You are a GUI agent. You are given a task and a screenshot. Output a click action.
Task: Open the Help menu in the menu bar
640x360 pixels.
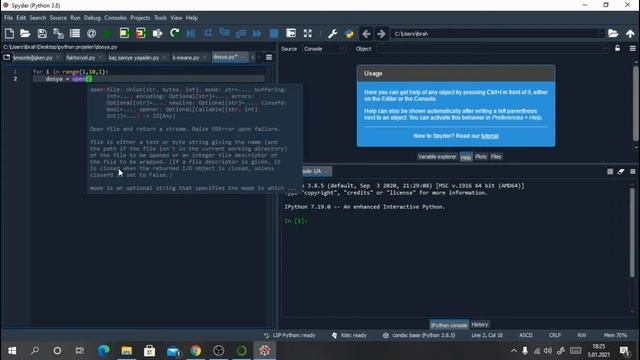pyautogui.click(x=191, y=18)
